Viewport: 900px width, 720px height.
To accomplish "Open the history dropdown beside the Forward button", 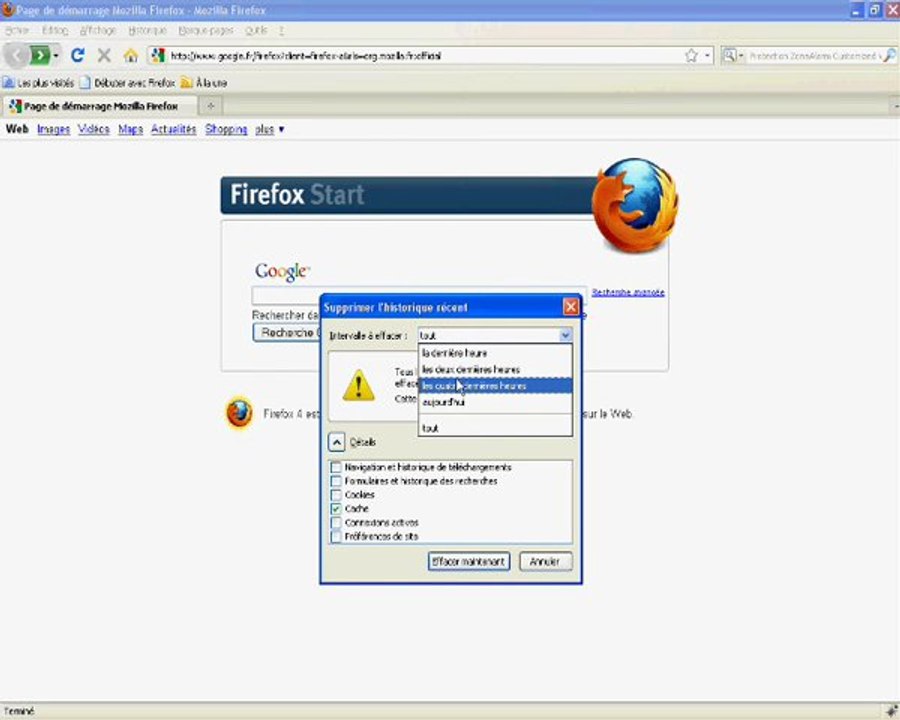I will point(56,56).
